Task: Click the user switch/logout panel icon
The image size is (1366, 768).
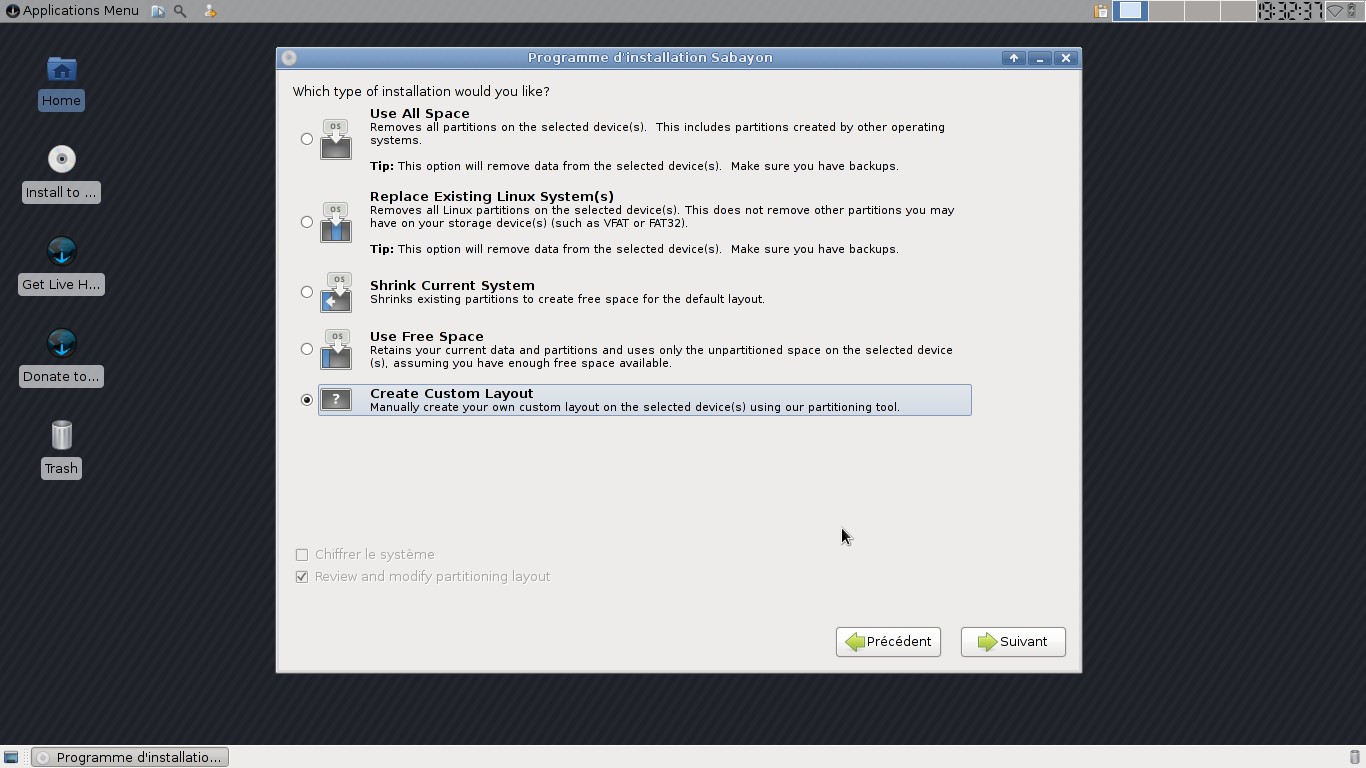Action: [x=210, y=11]
